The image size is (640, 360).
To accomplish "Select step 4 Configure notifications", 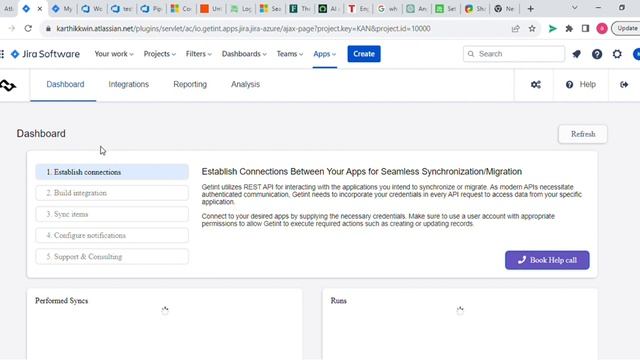I will 112,236.
